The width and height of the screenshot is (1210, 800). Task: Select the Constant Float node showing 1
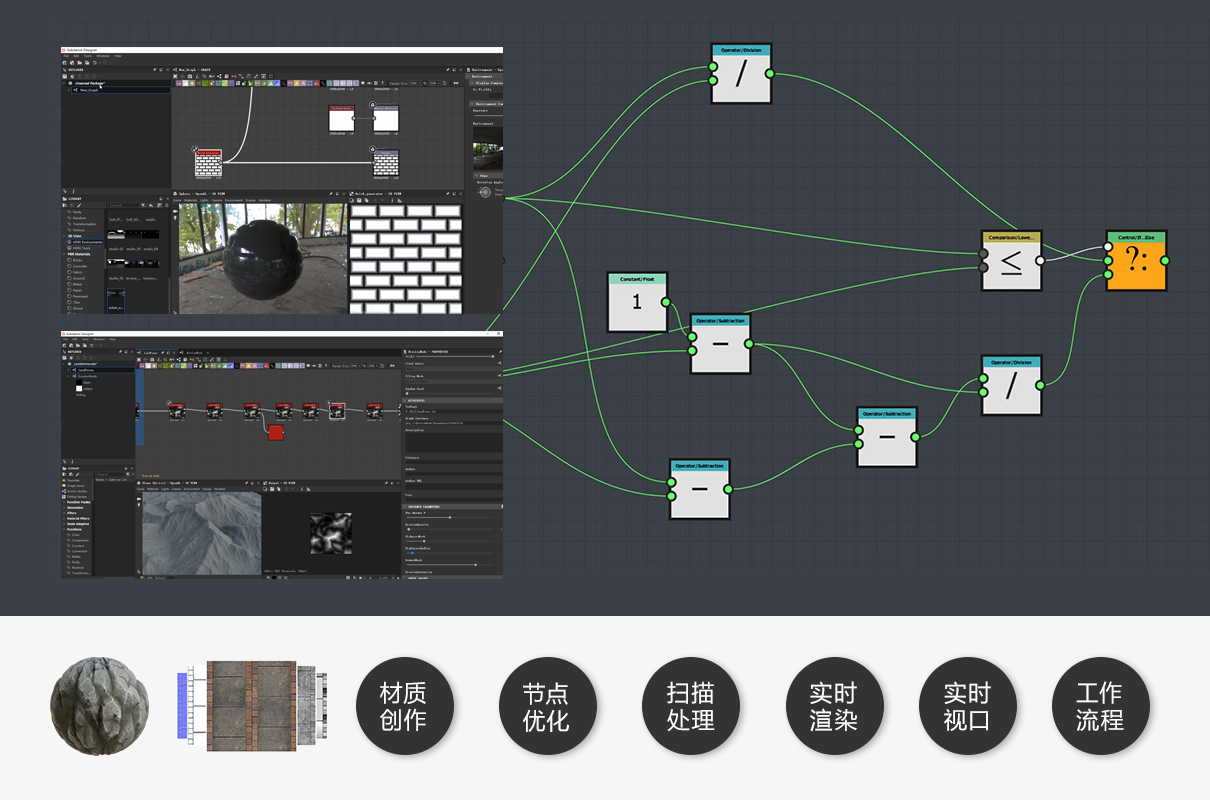tap(637, 302)
